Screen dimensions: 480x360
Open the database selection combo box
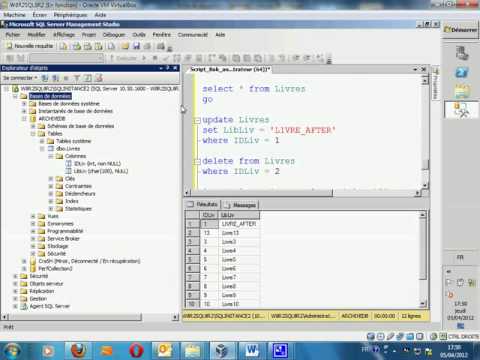click(x=67, y=58)
